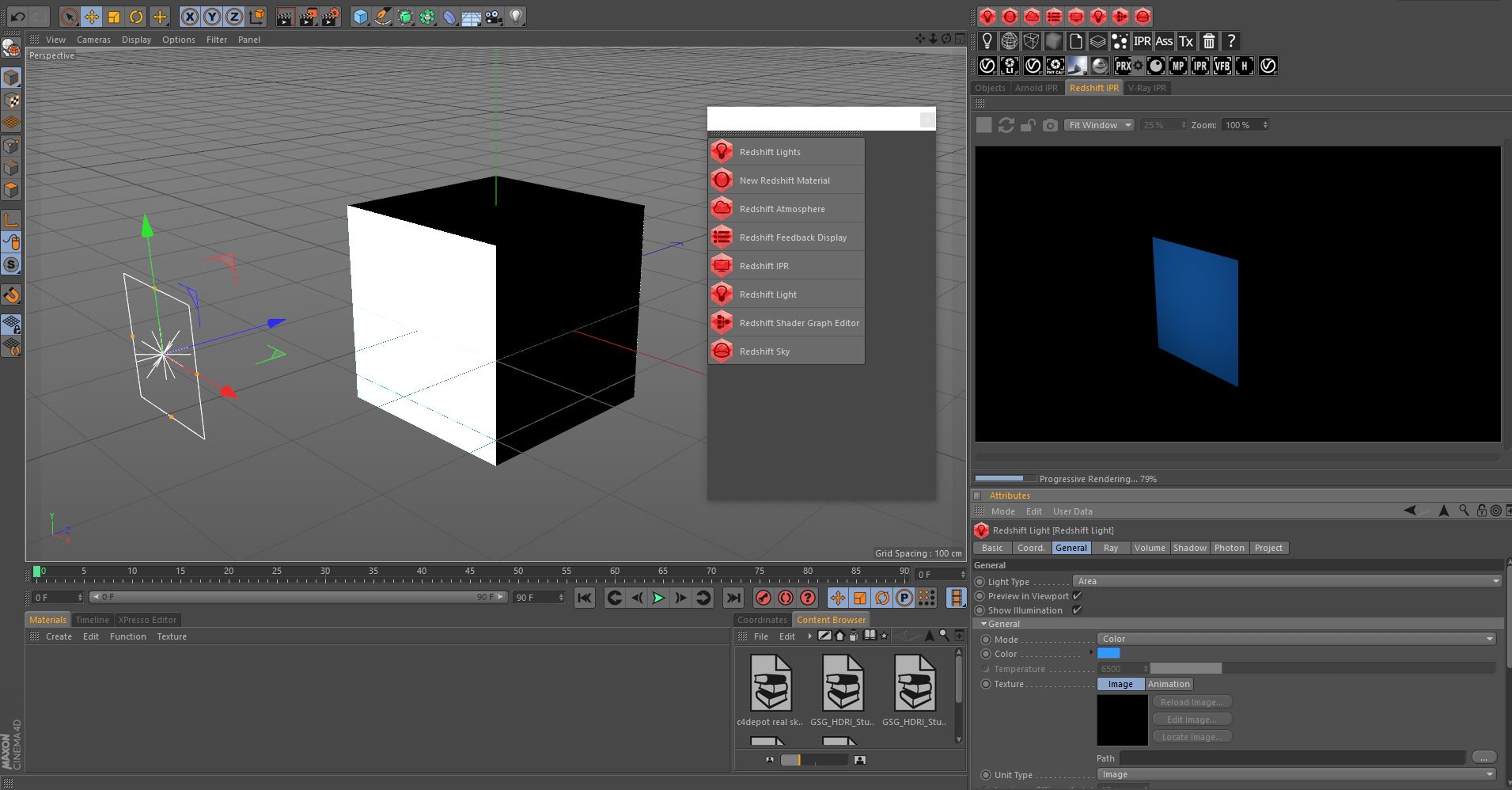Open the Filter viewport menu

pos(217,40)
